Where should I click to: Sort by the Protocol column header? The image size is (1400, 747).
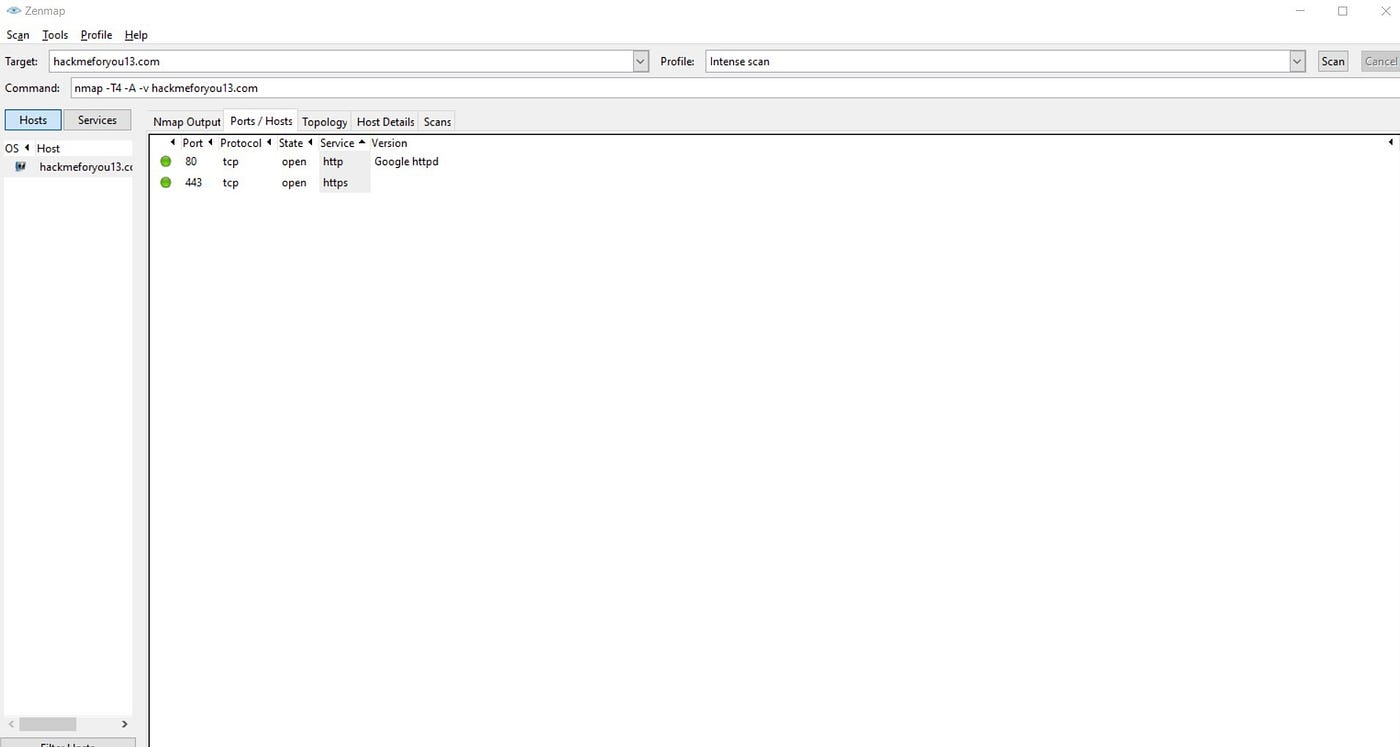(240, 143)
